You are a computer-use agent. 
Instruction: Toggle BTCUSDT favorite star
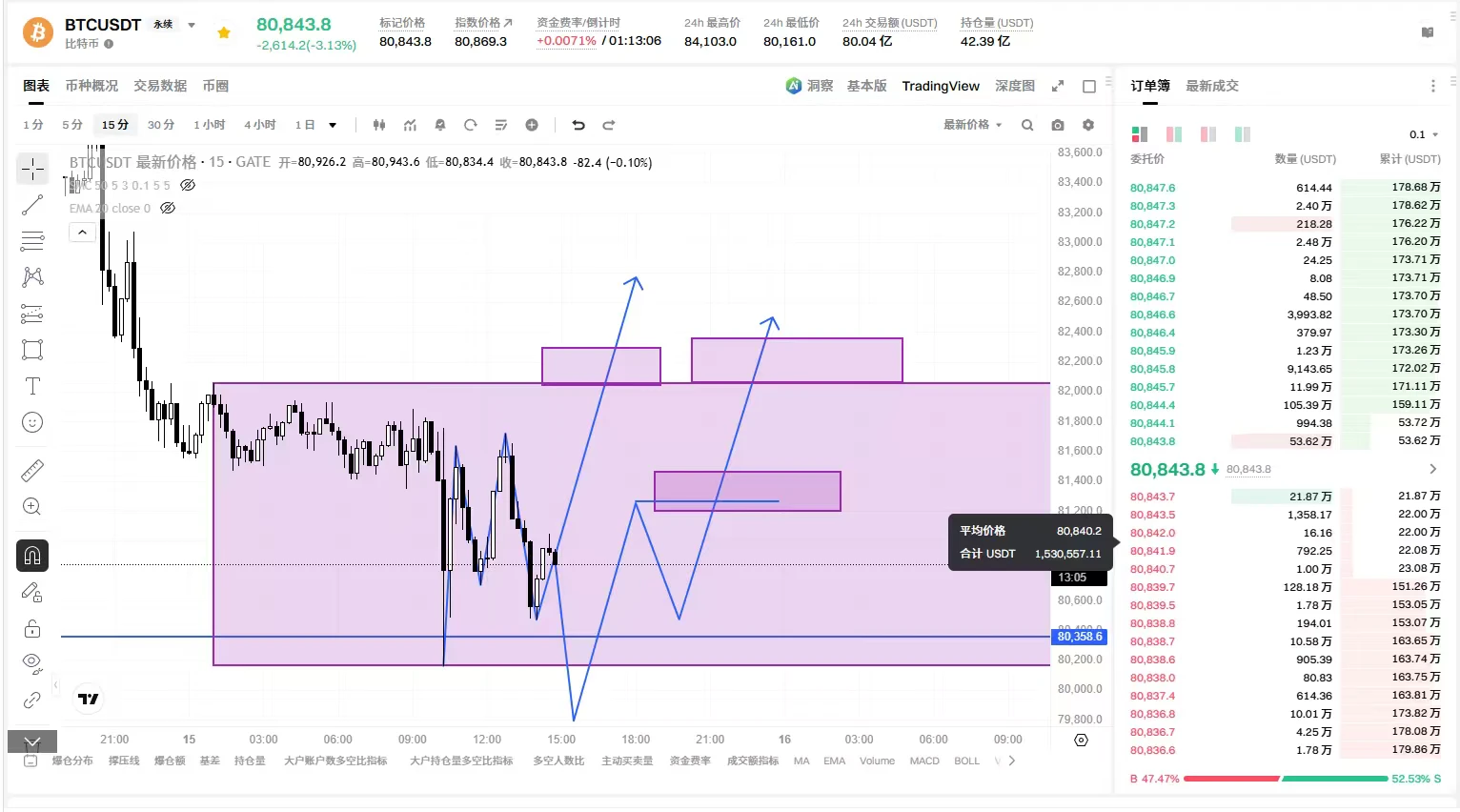[224, 32]
